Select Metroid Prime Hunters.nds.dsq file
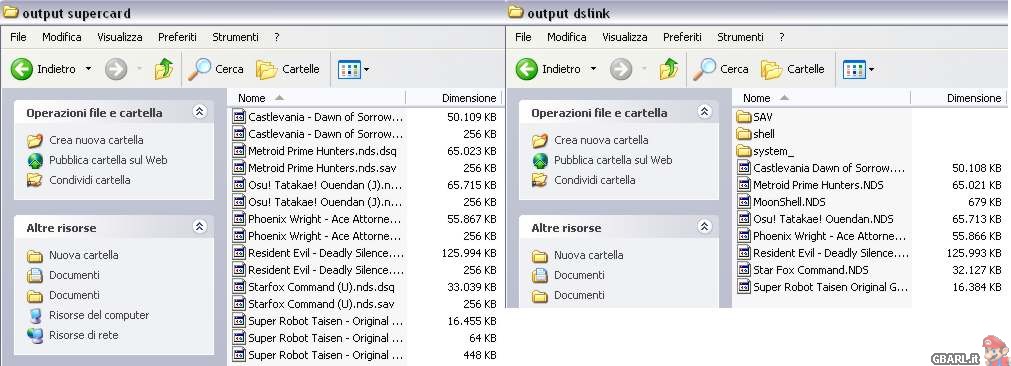 315,151
